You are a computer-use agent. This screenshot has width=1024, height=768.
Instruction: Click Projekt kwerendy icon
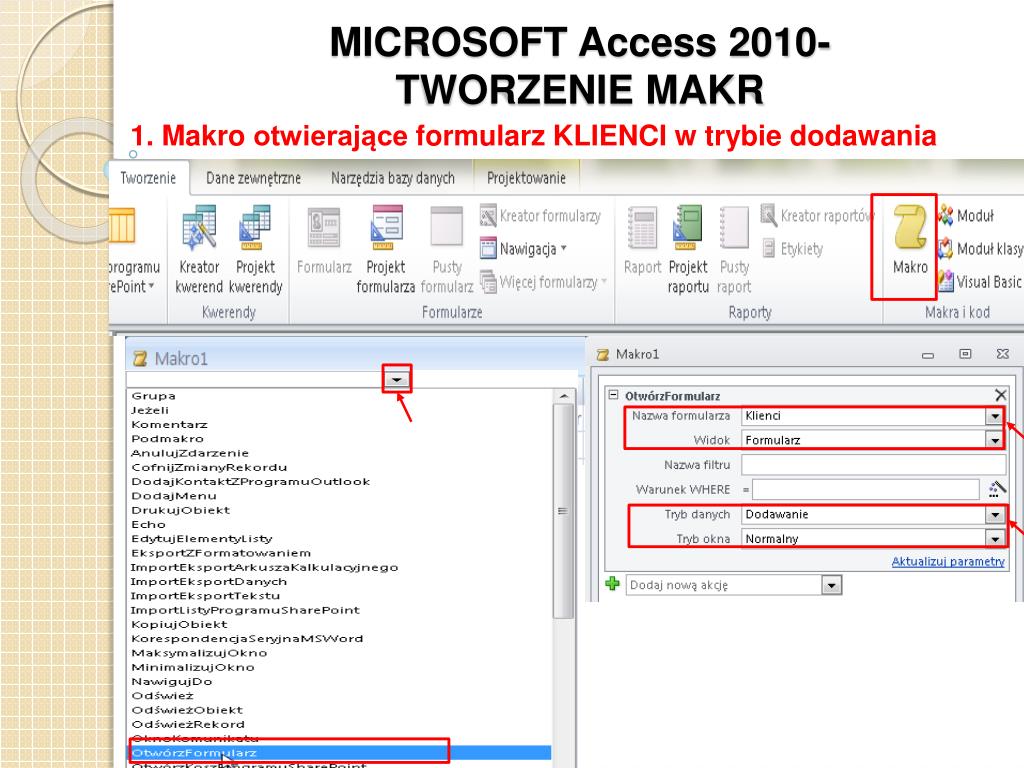point(255,249)
